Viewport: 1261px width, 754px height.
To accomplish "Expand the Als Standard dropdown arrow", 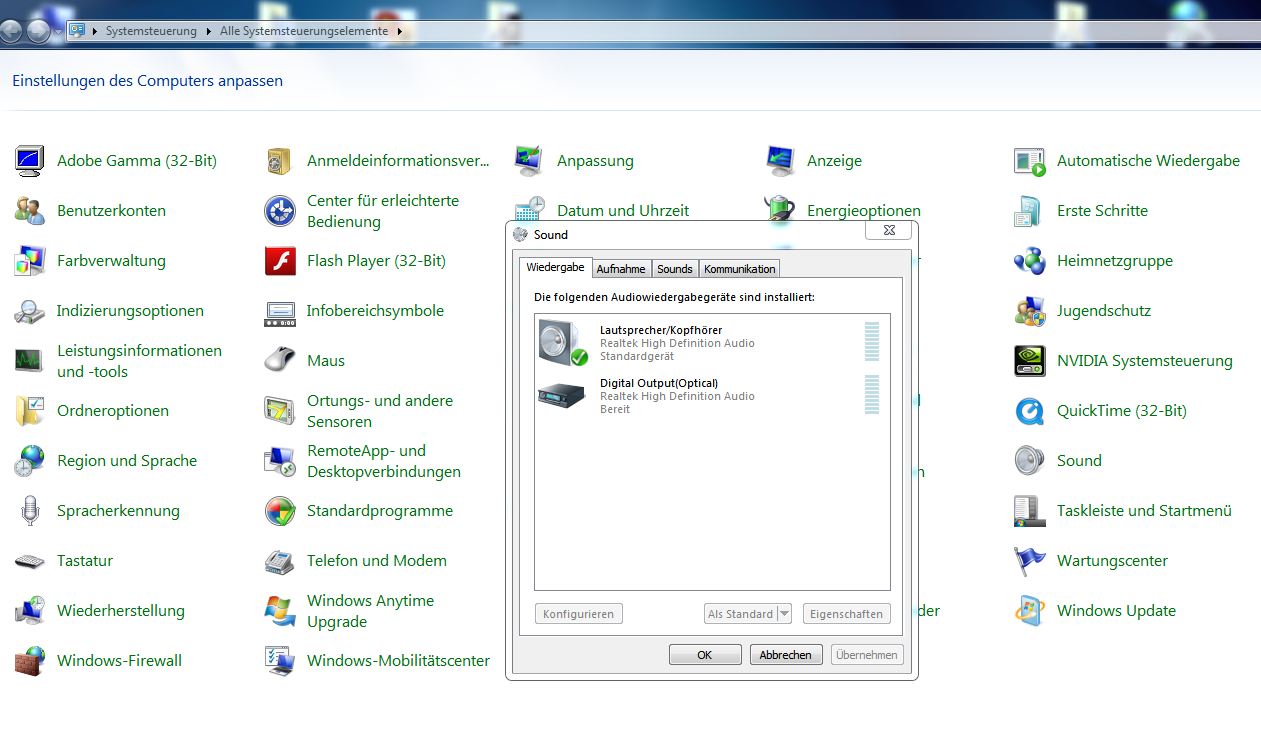I will pos(784,614).
